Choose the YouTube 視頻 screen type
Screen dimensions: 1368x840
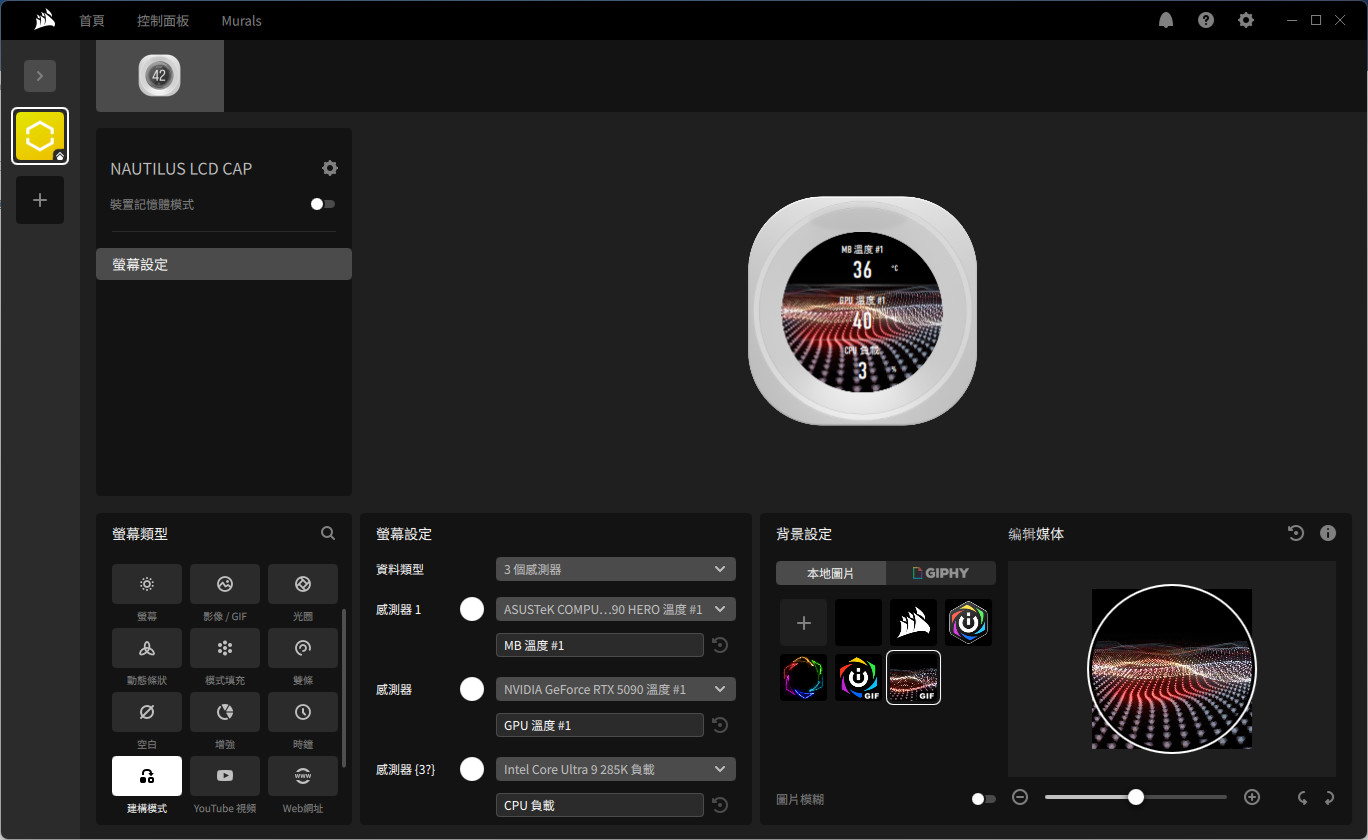click(x=225, y=776)
